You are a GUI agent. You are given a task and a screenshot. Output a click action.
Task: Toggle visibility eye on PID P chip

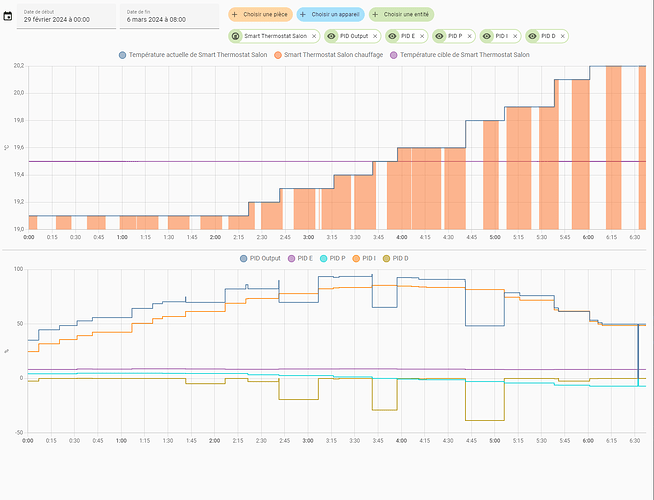(x=439, y=36)
